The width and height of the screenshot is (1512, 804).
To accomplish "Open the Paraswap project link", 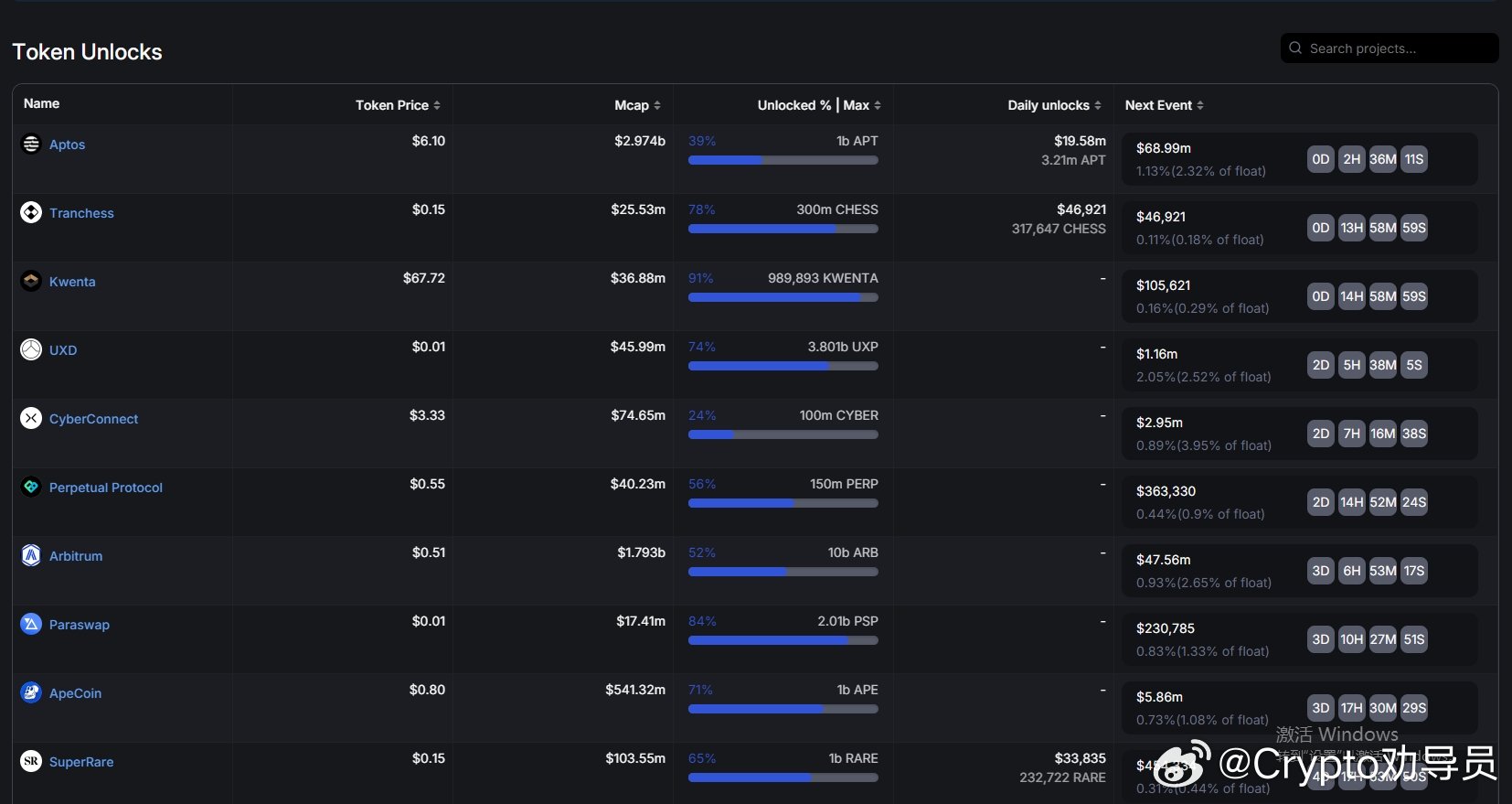I will [80, 625].
